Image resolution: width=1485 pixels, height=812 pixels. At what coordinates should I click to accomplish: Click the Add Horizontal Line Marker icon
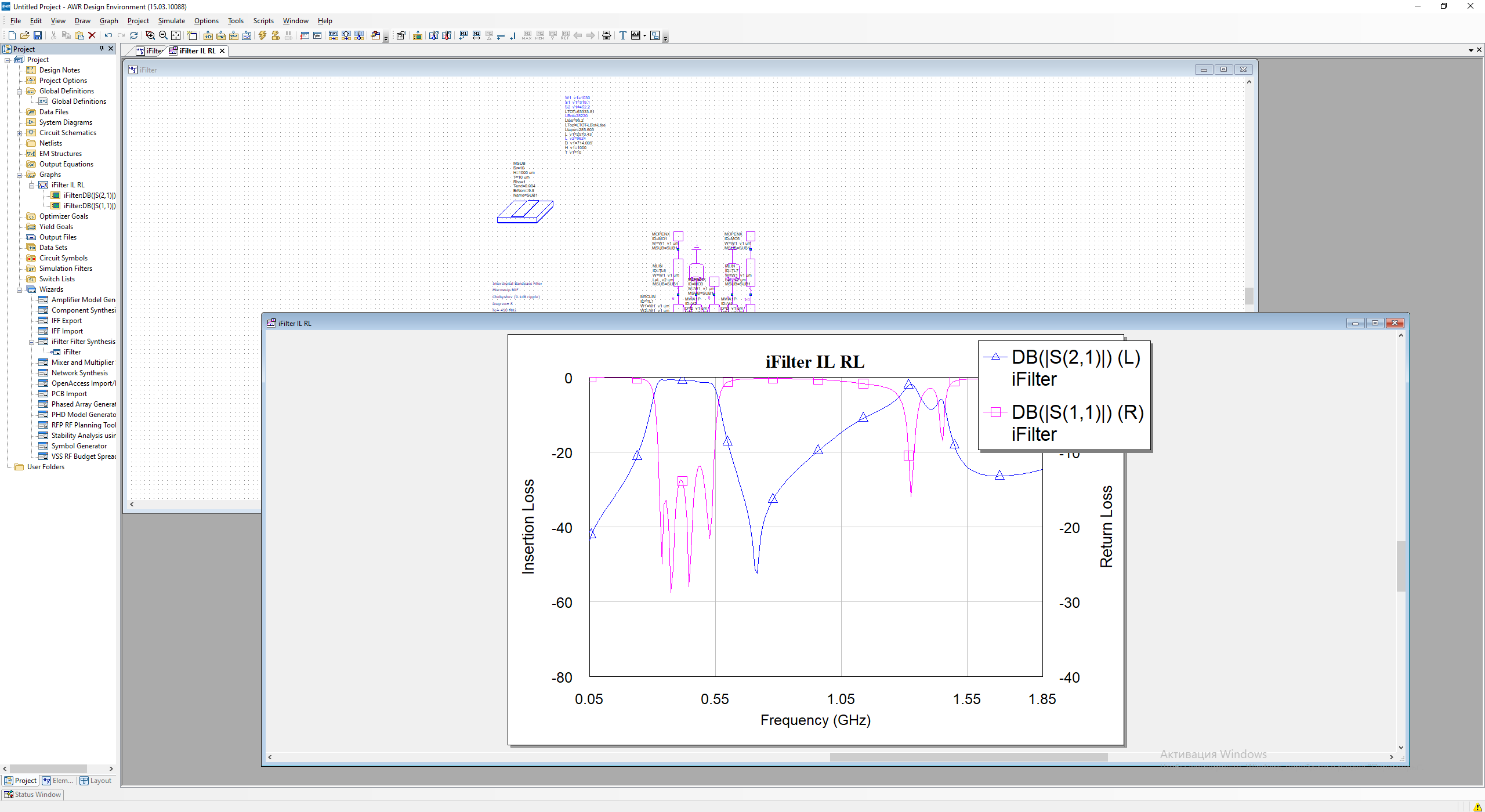[501, 35]
